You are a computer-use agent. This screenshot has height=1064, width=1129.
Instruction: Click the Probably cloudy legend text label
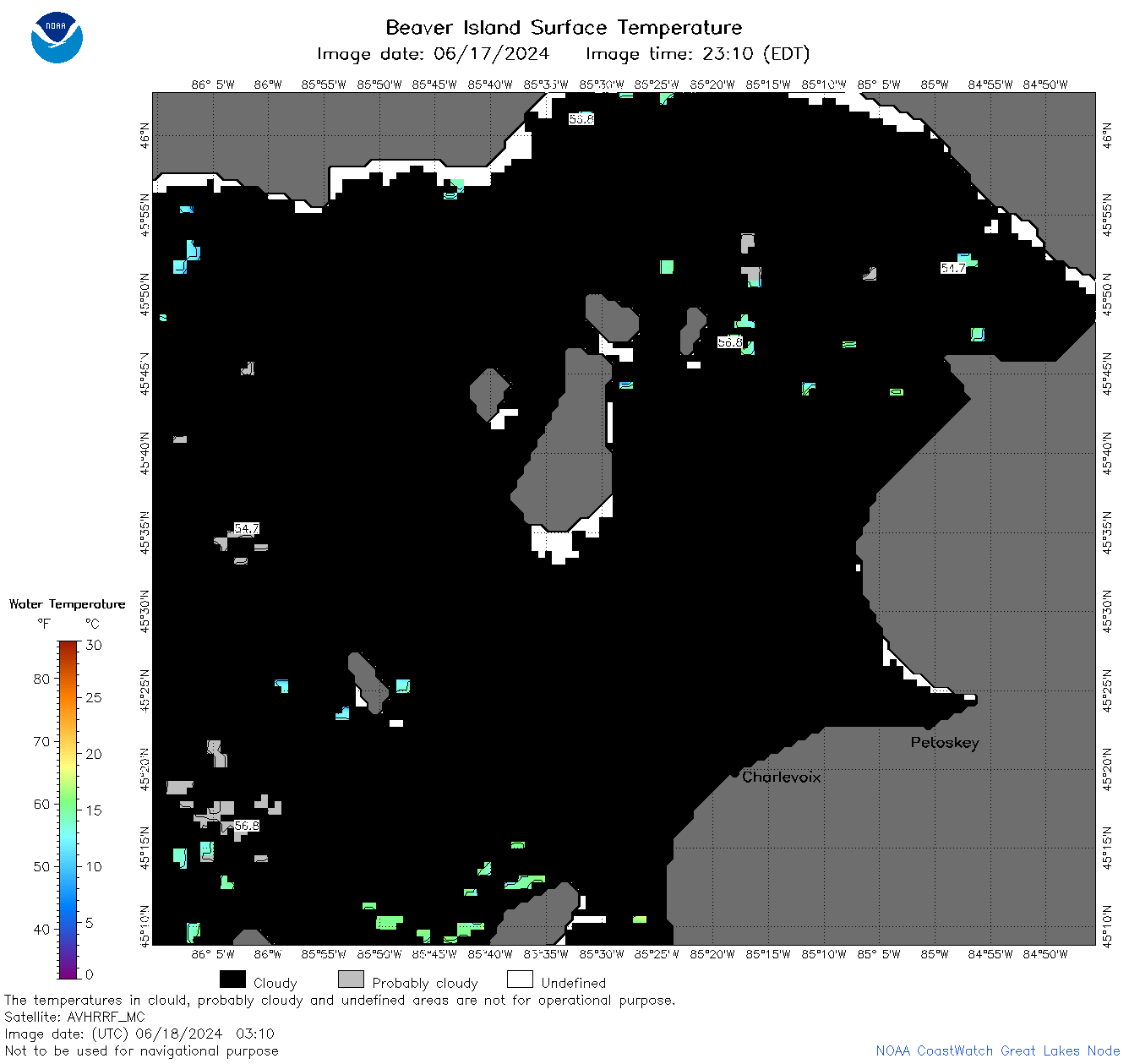[x=425, y=983]
